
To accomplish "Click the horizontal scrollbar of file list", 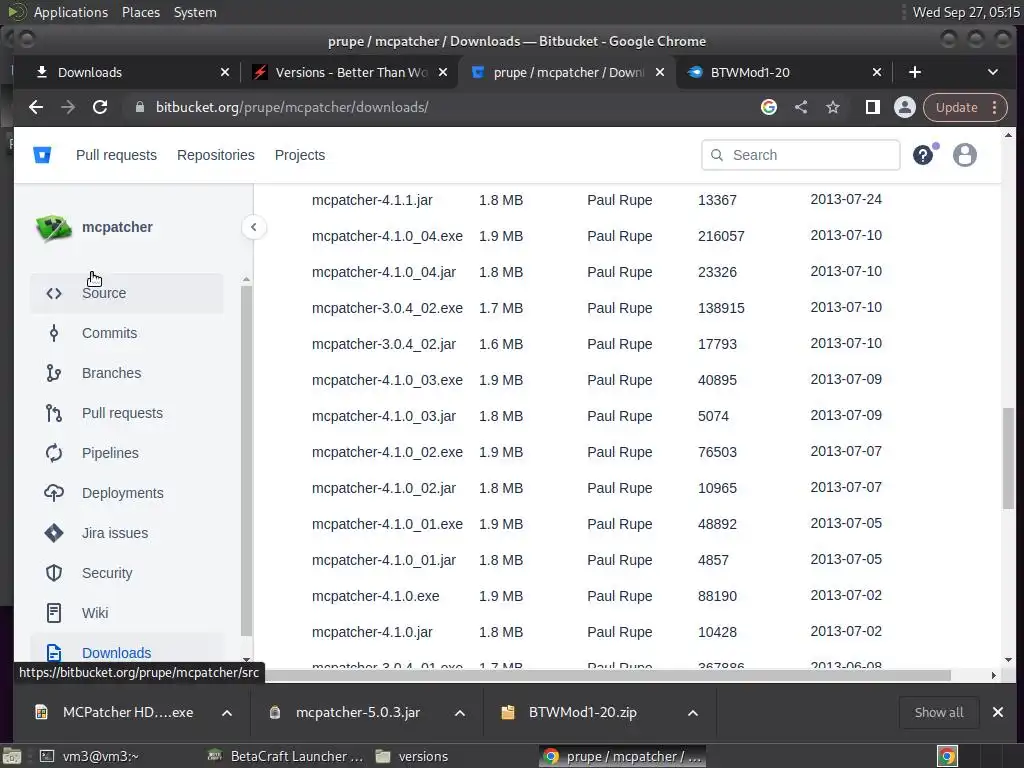I will [x=607, y=675].
